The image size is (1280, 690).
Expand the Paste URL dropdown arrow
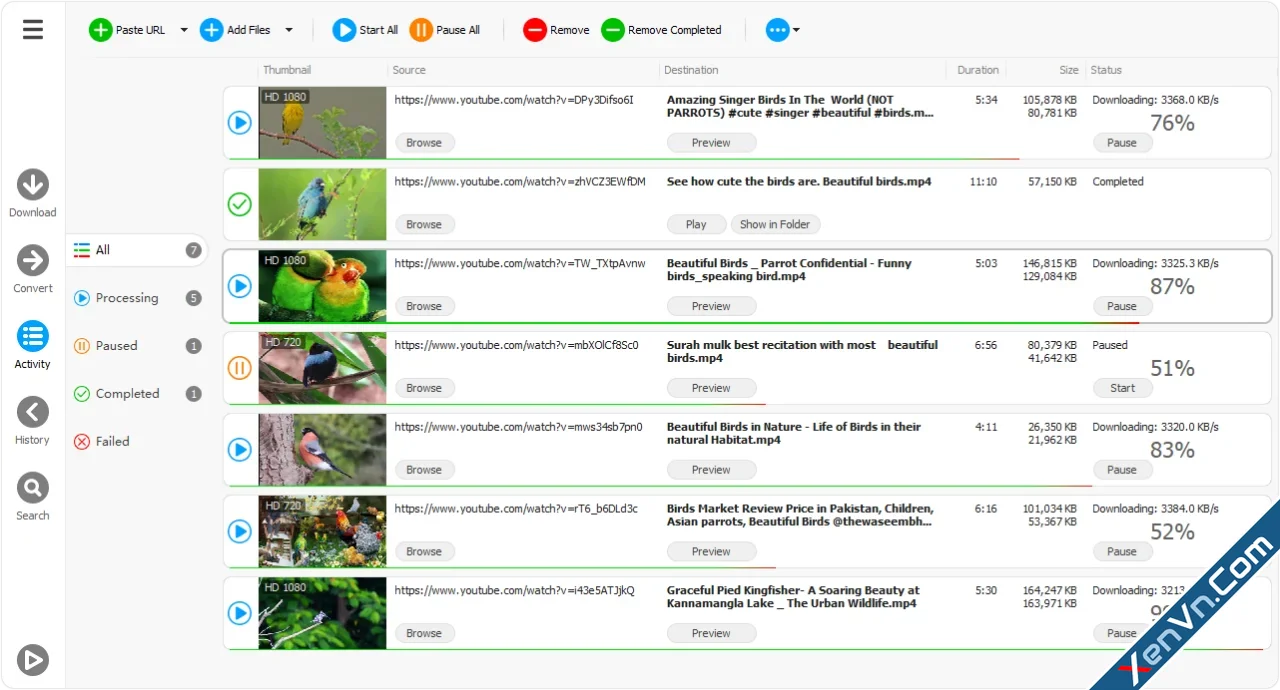[184, 30]
